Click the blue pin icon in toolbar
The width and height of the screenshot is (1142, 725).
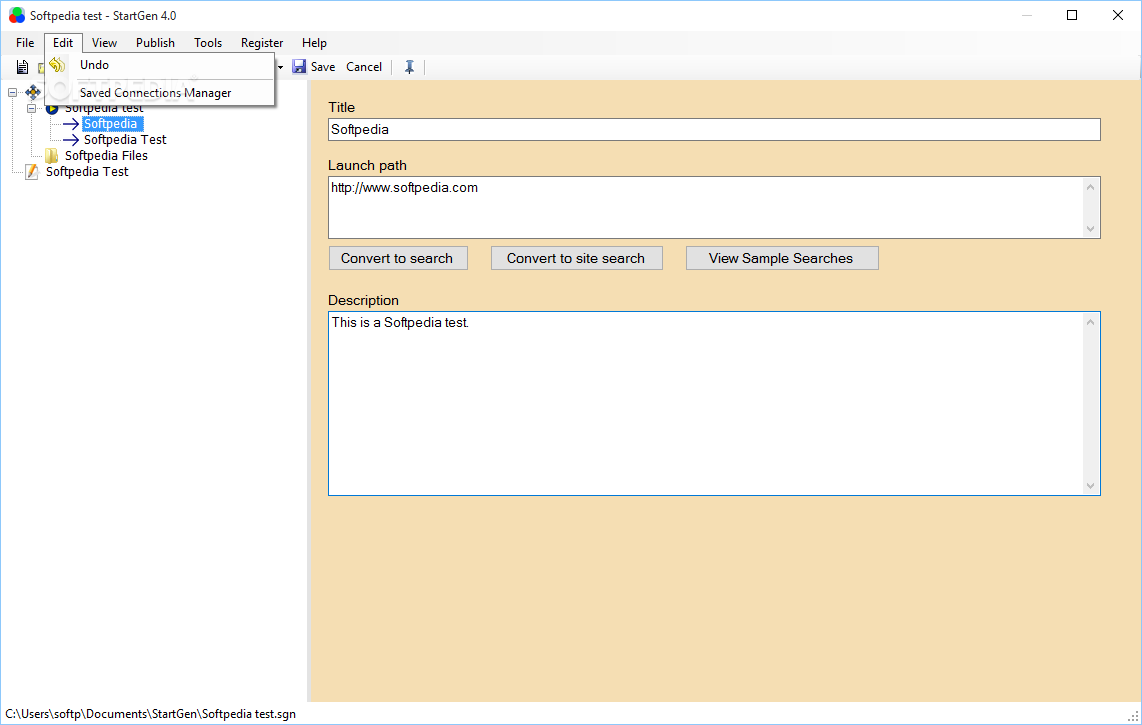coord(409,67)
